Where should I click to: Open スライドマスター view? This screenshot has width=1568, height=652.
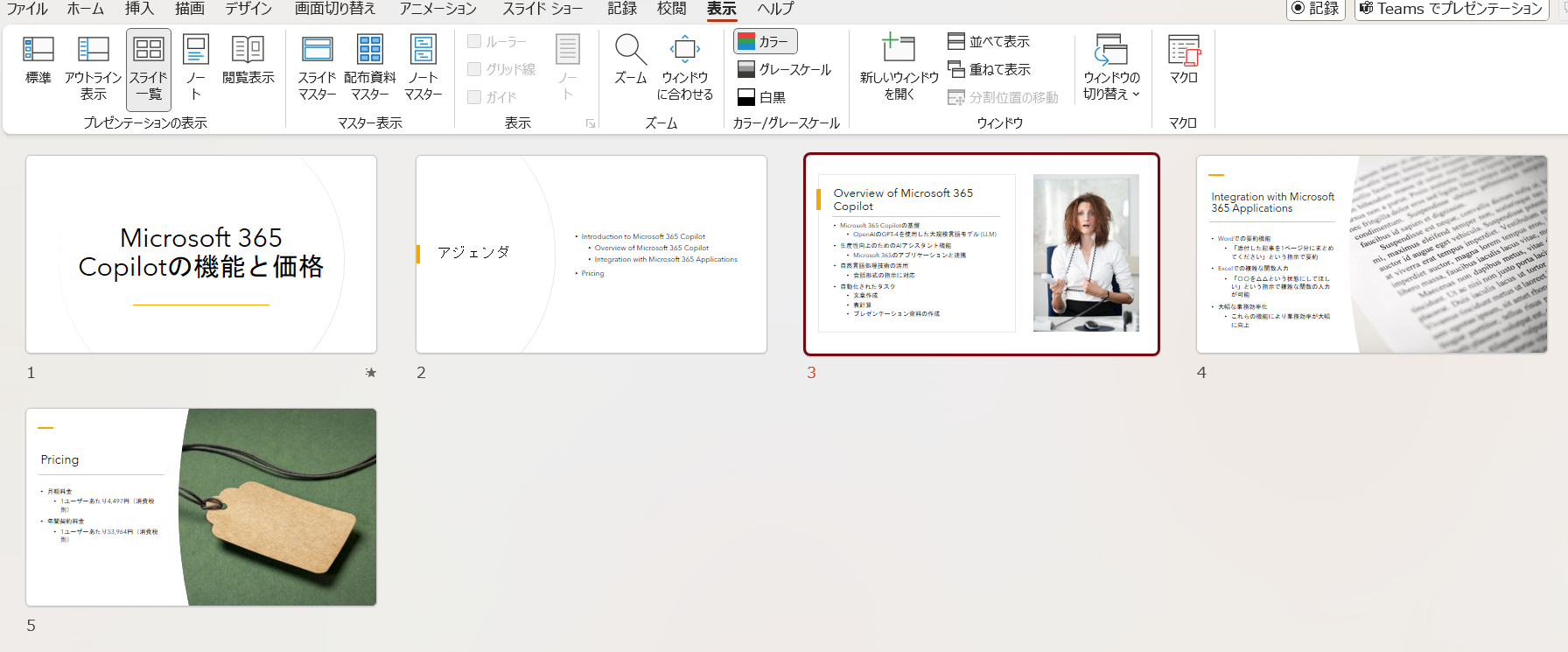pyautogui.click(x=317, y=68)
